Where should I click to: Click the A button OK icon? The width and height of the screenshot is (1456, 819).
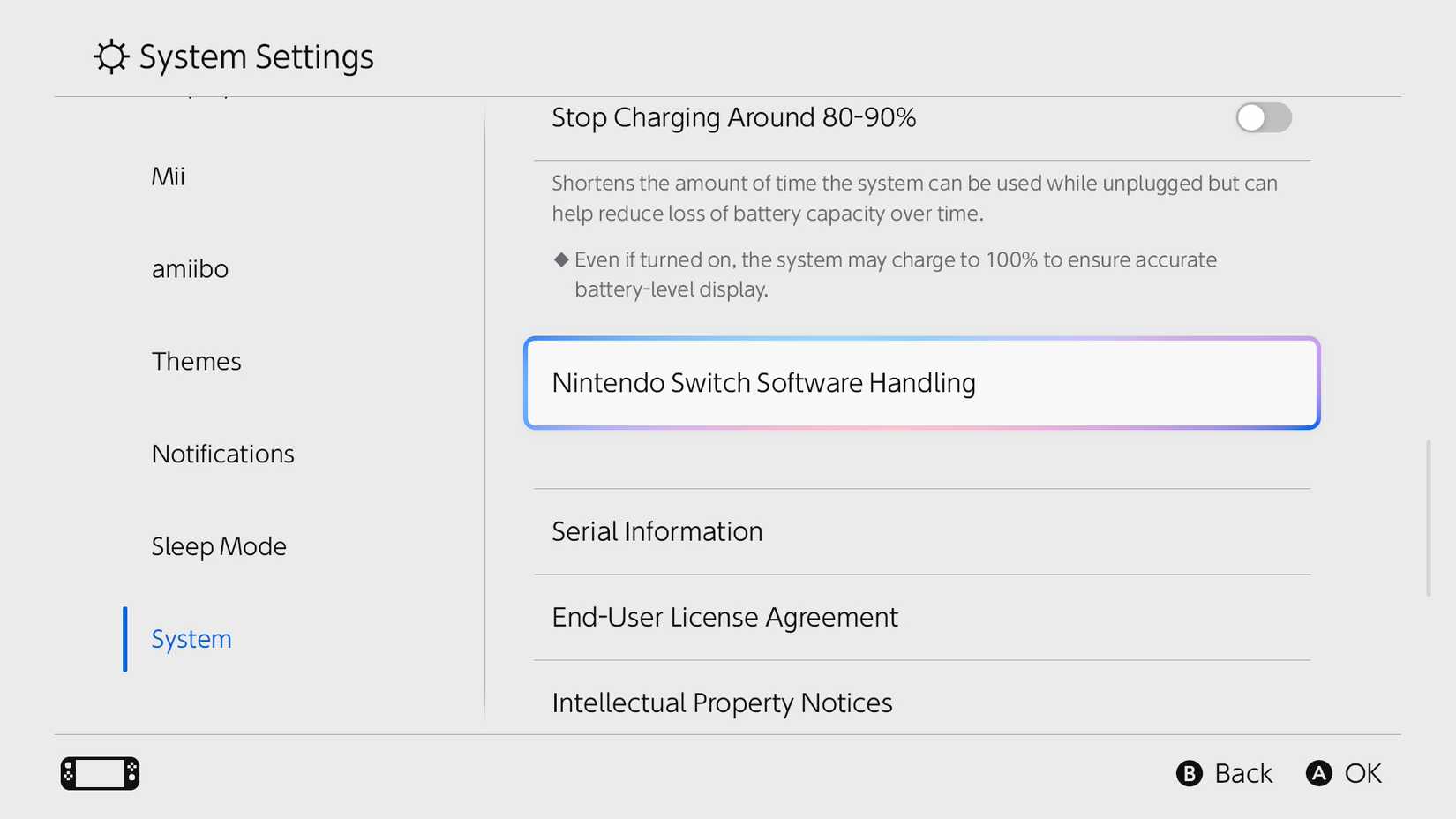[1317, 773]
